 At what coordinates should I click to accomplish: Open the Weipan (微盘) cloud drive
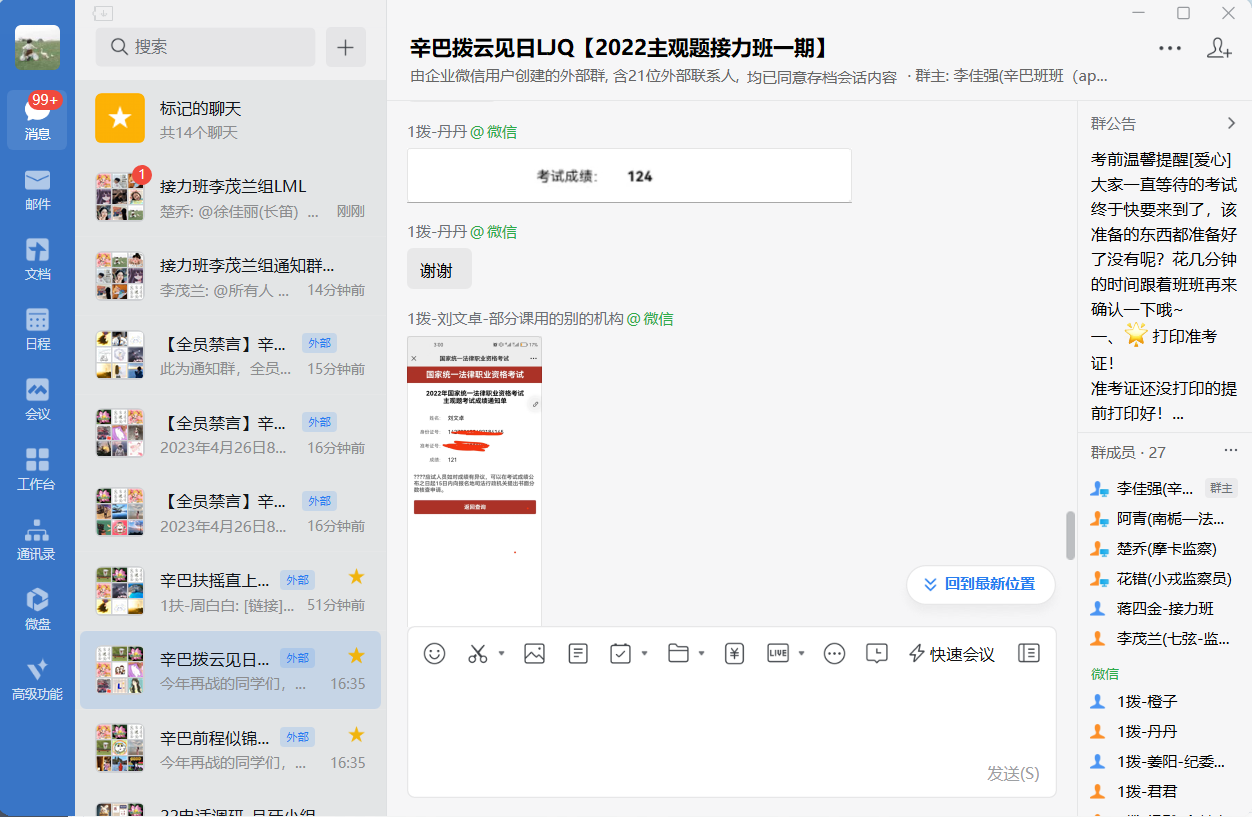click(38, 610)
